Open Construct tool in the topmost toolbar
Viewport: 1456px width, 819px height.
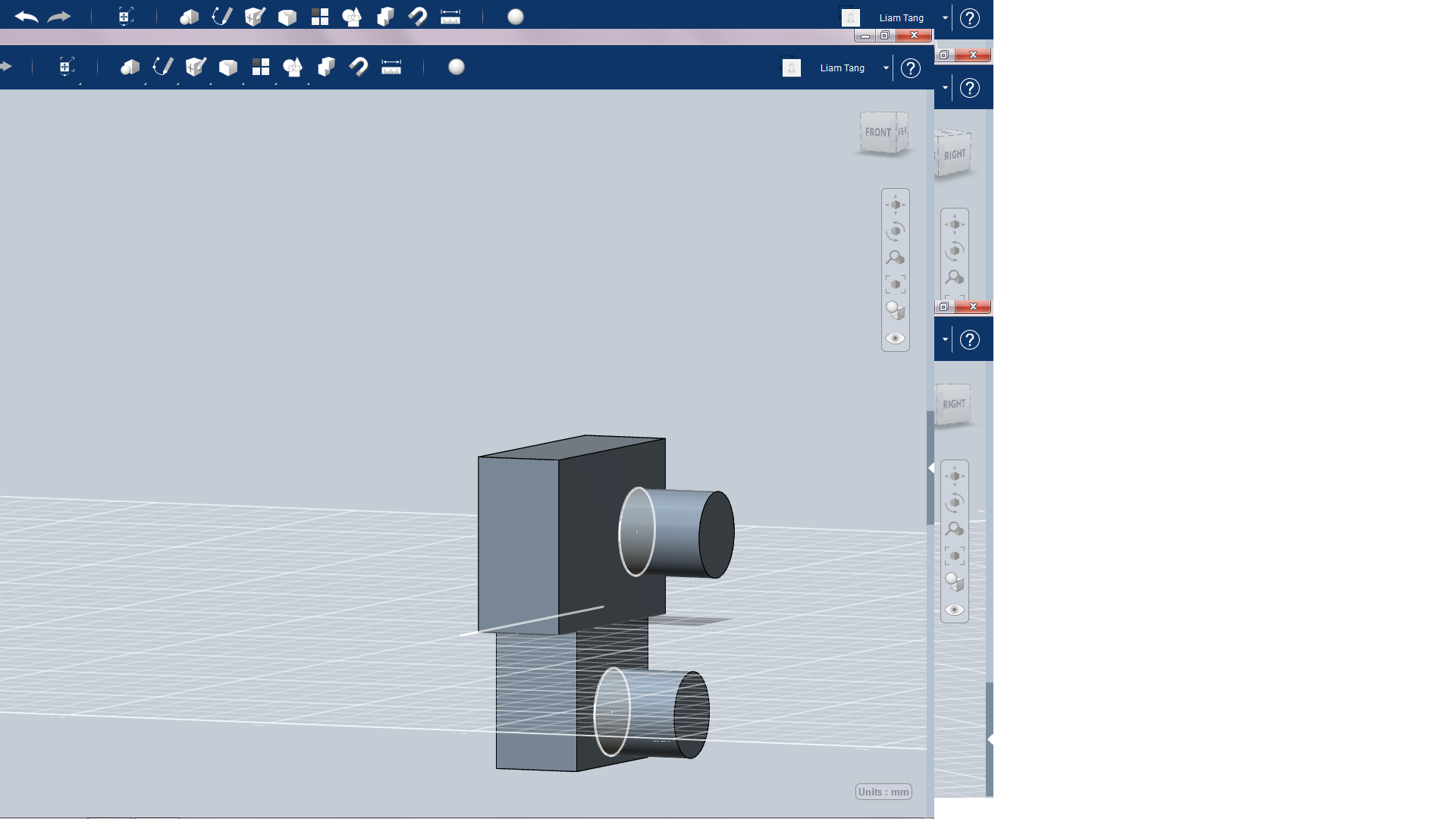click(255, 17)
